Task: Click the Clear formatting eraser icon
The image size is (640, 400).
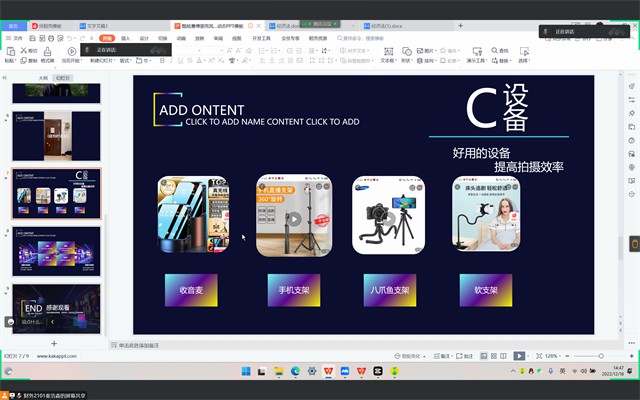Action: [249, 51]
